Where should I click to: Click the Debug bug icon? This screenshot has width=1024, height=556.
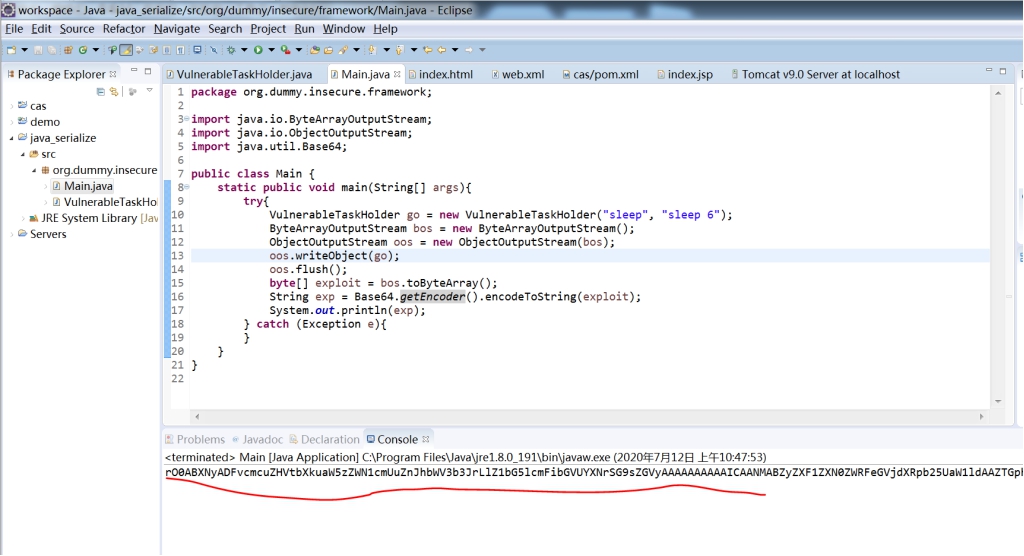(x=231, y=50)
